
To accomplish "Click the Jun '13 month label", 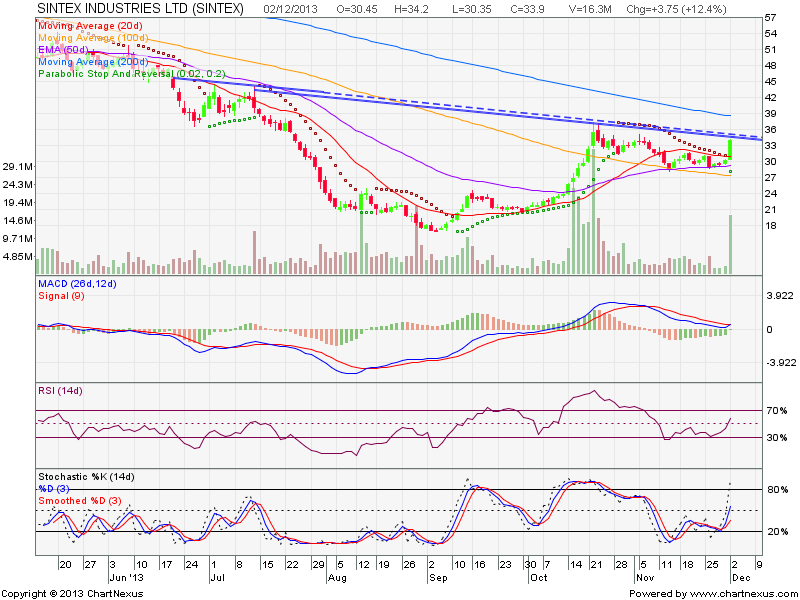I will [127, 578].
